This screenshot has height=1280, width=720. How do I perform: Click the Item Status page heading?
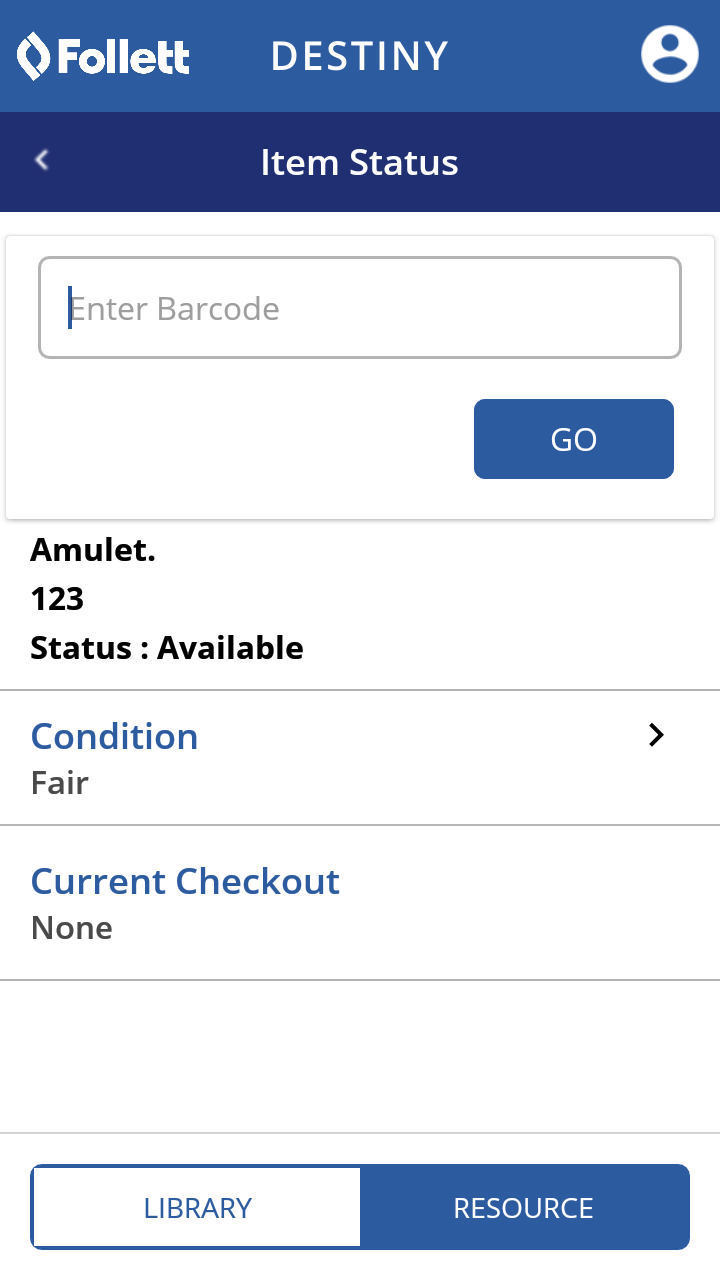[359, 162]
